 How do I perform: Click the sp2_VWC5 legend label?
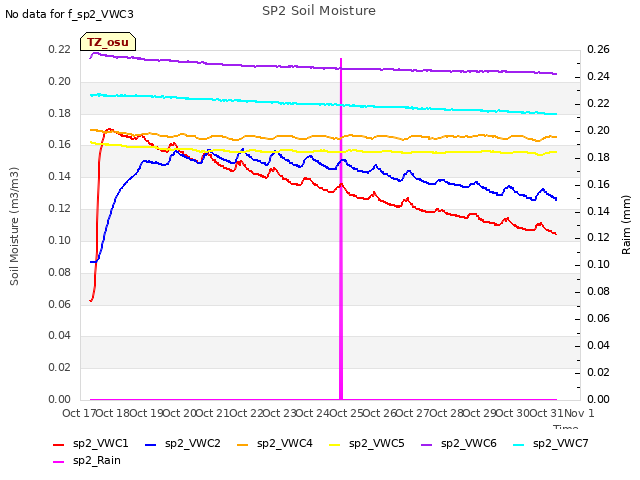tap(376, 443)
